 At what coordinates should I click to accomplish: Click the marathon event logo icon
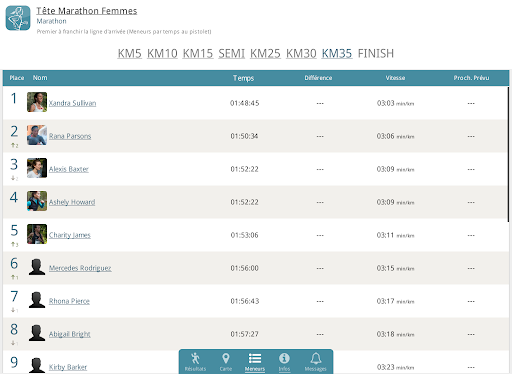[18, 18]
